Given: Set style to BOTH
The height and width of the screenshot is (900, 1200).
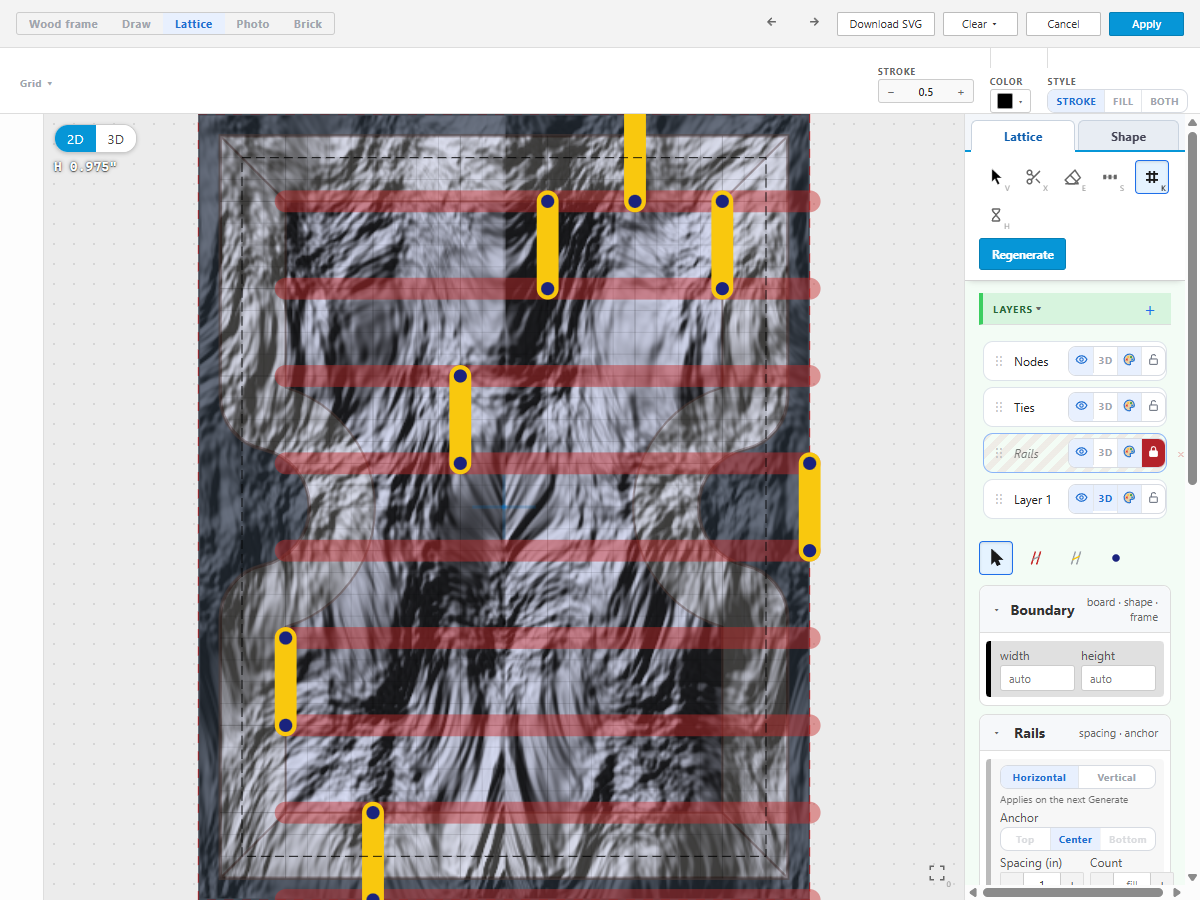Looking at the screenshot, I should (x=1164, y=101).
